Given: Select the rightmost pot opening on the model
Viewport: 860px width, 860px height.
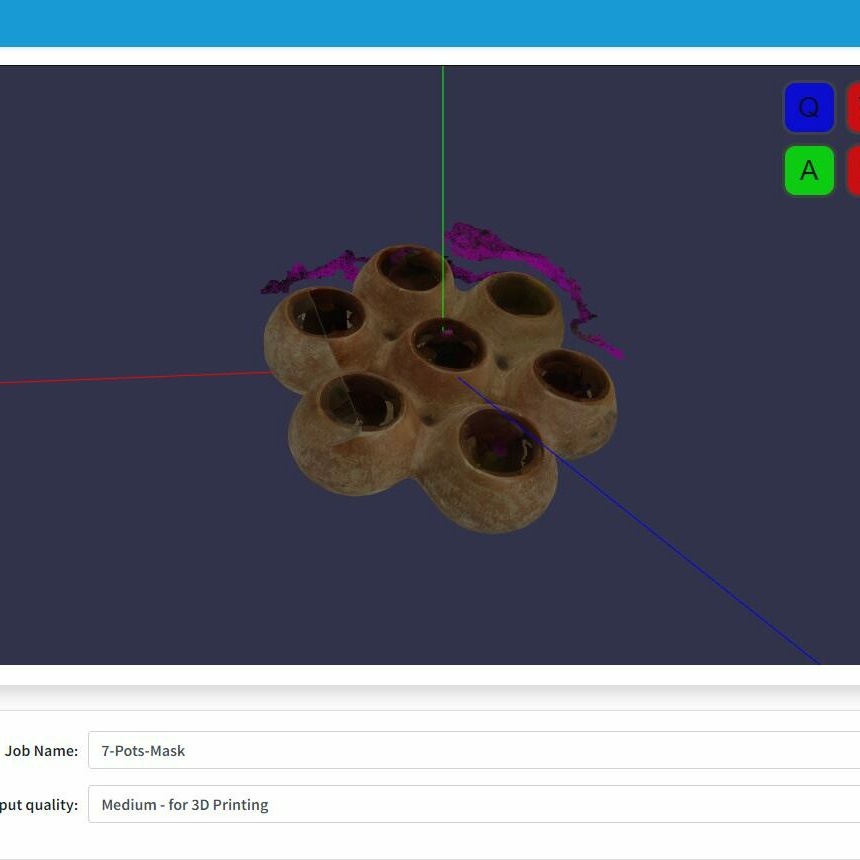Looking at the screenshot, I should (572, 376).
